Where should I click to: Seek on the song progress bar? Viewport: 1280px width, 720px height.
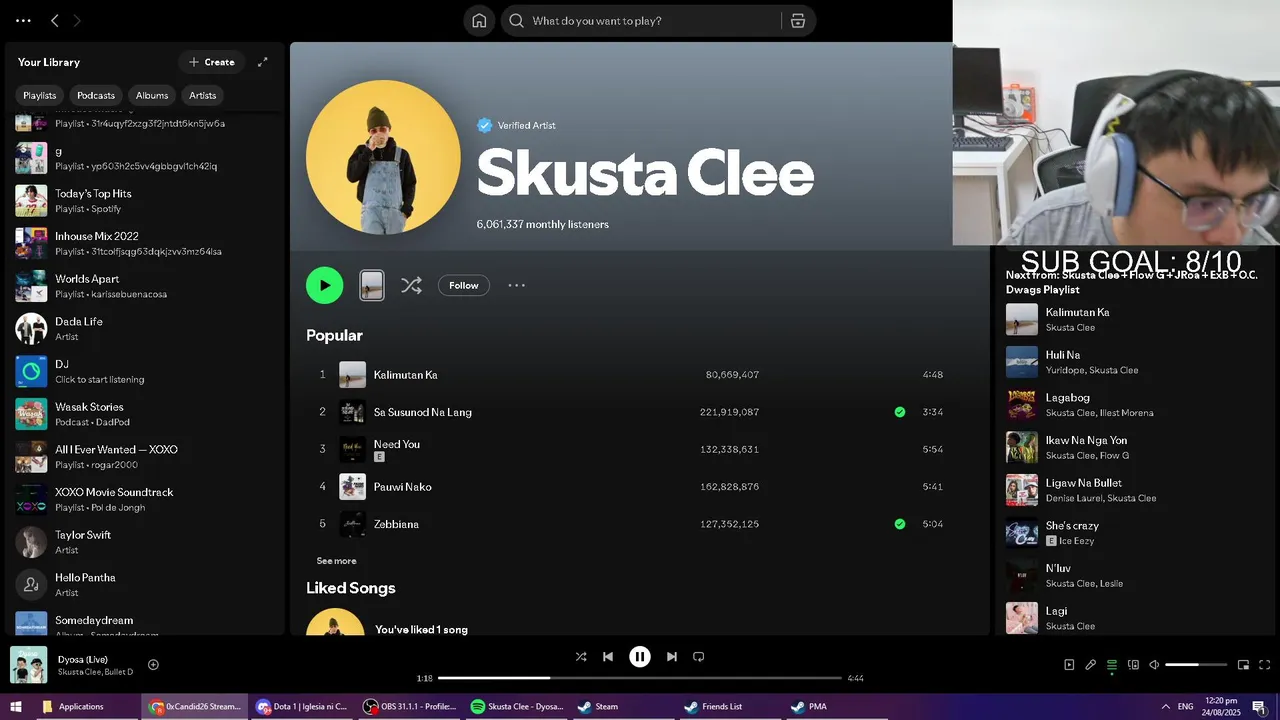640,678
